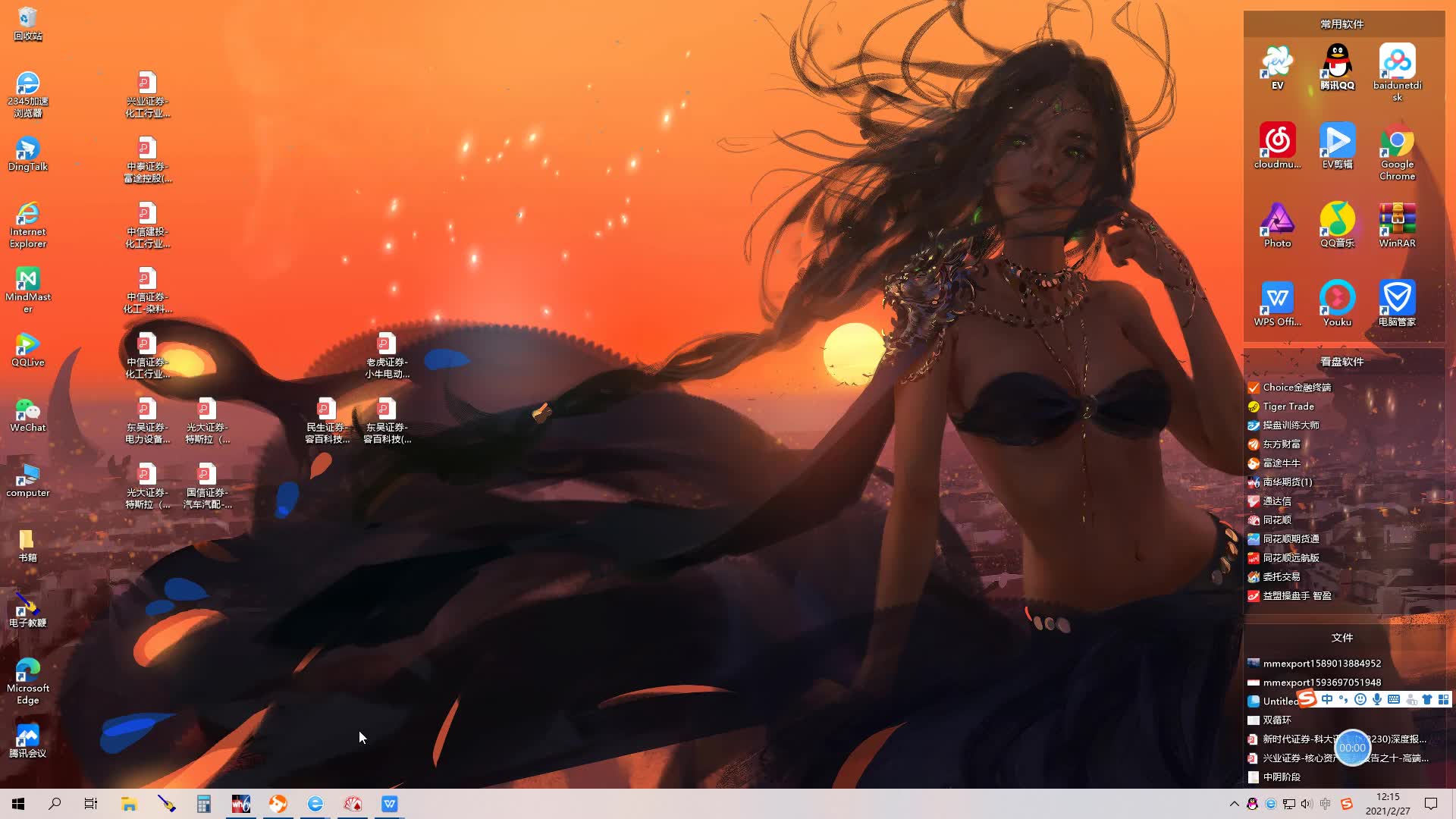Select the 老虎证券-小牛电动 PDF file
Viewport: 1456px width, 819px height.
(387, 355)
